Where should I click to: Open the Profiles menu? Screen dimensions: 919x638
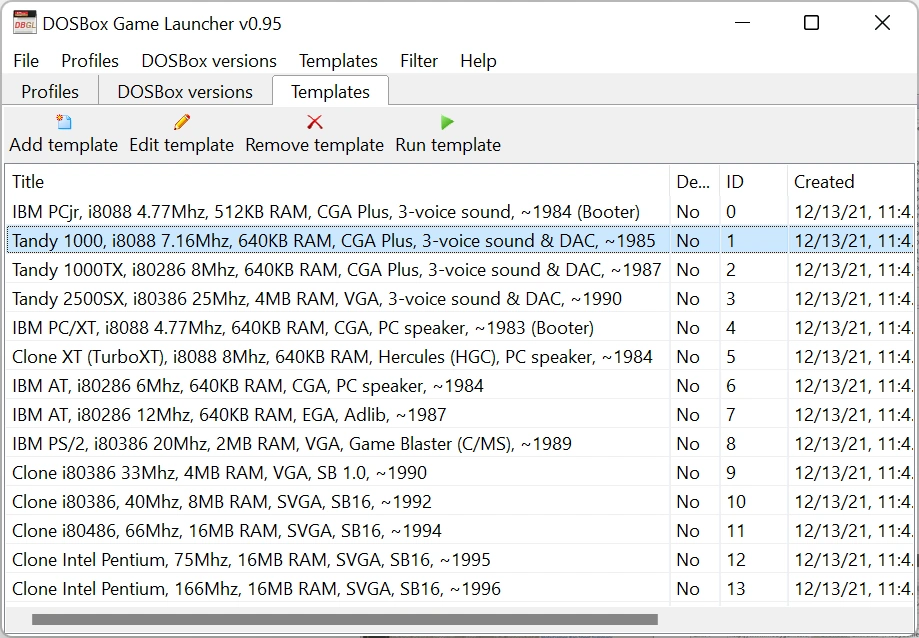[90, 61]
